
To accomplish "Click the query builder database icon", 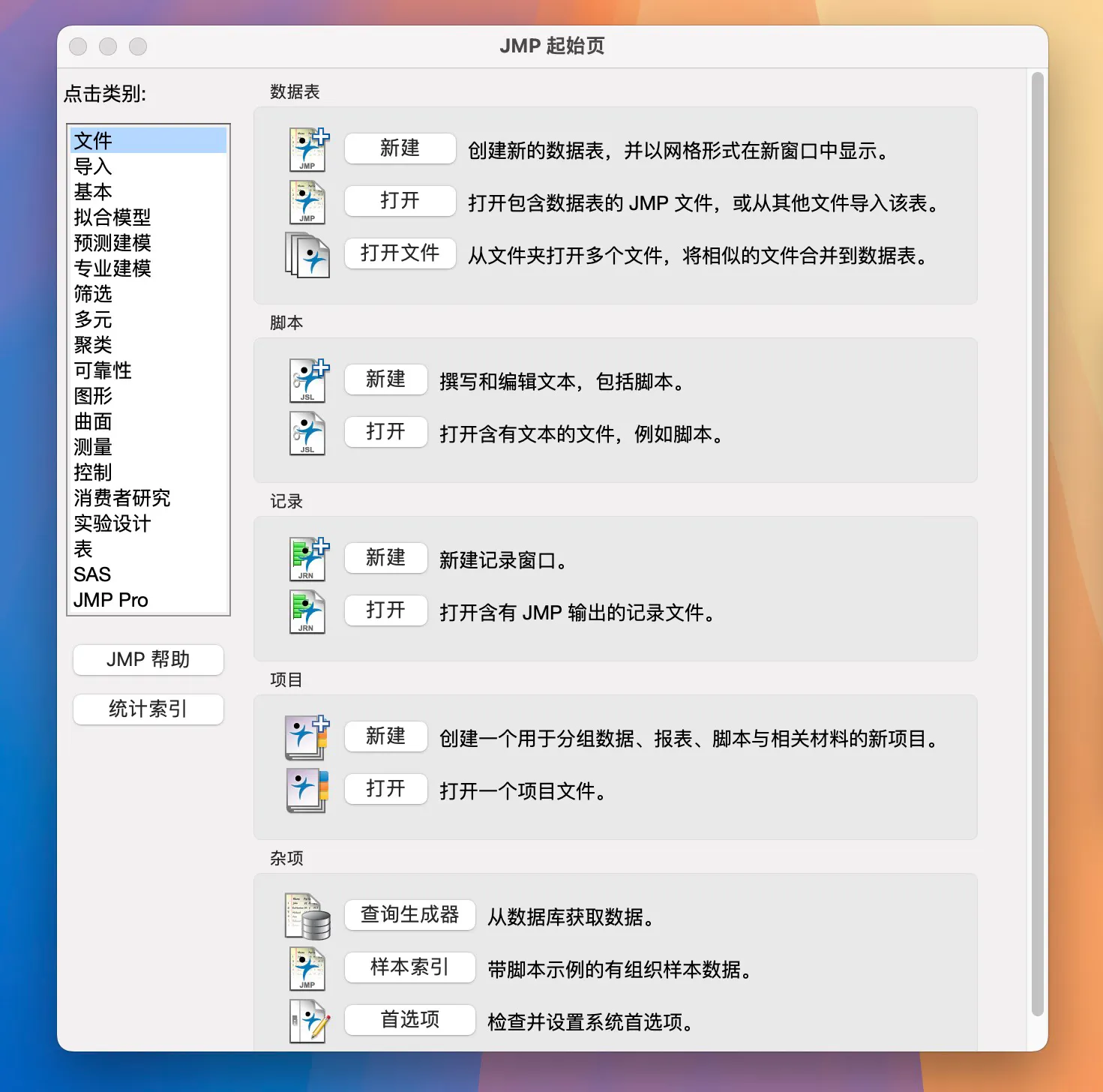I will [x=307, y=916].
